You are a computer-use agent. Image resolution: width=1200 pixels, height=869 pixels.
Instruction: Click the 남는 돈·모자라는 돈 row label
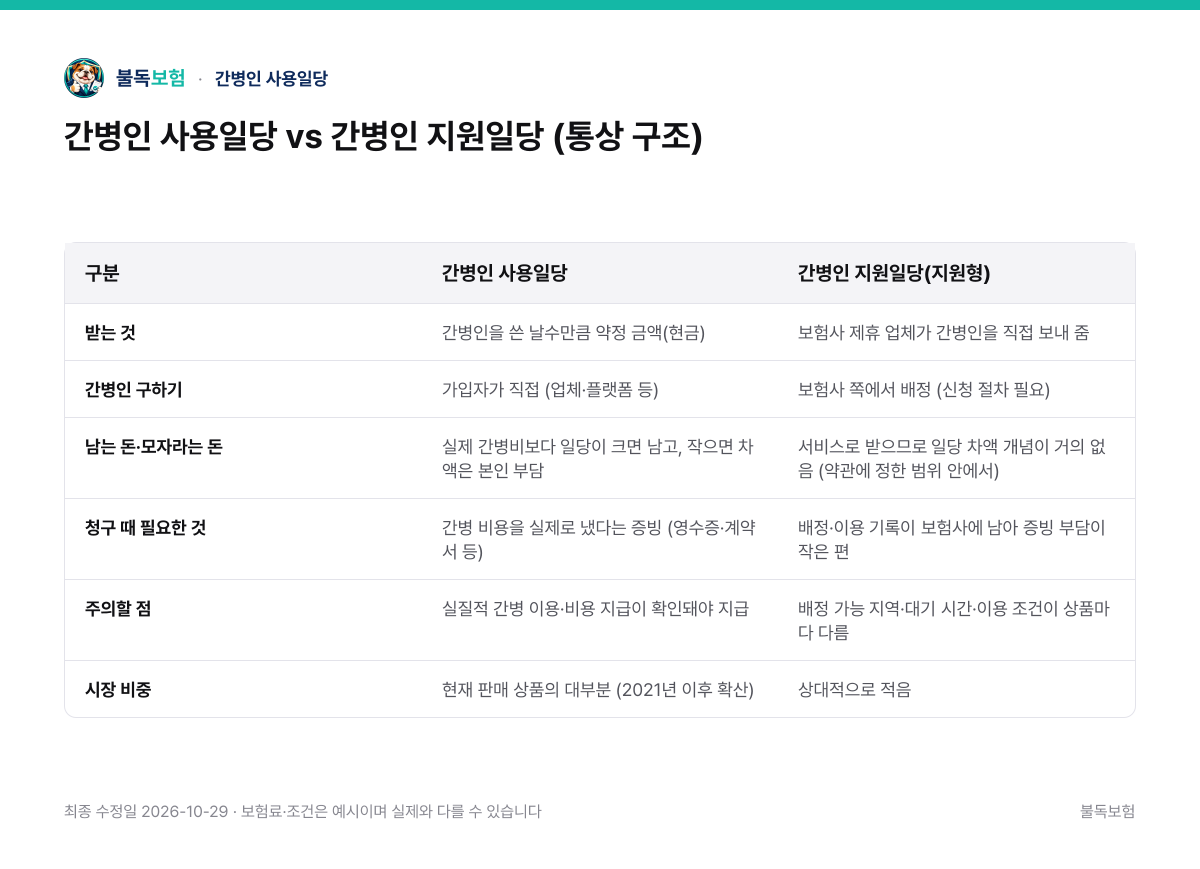(154, 446)
